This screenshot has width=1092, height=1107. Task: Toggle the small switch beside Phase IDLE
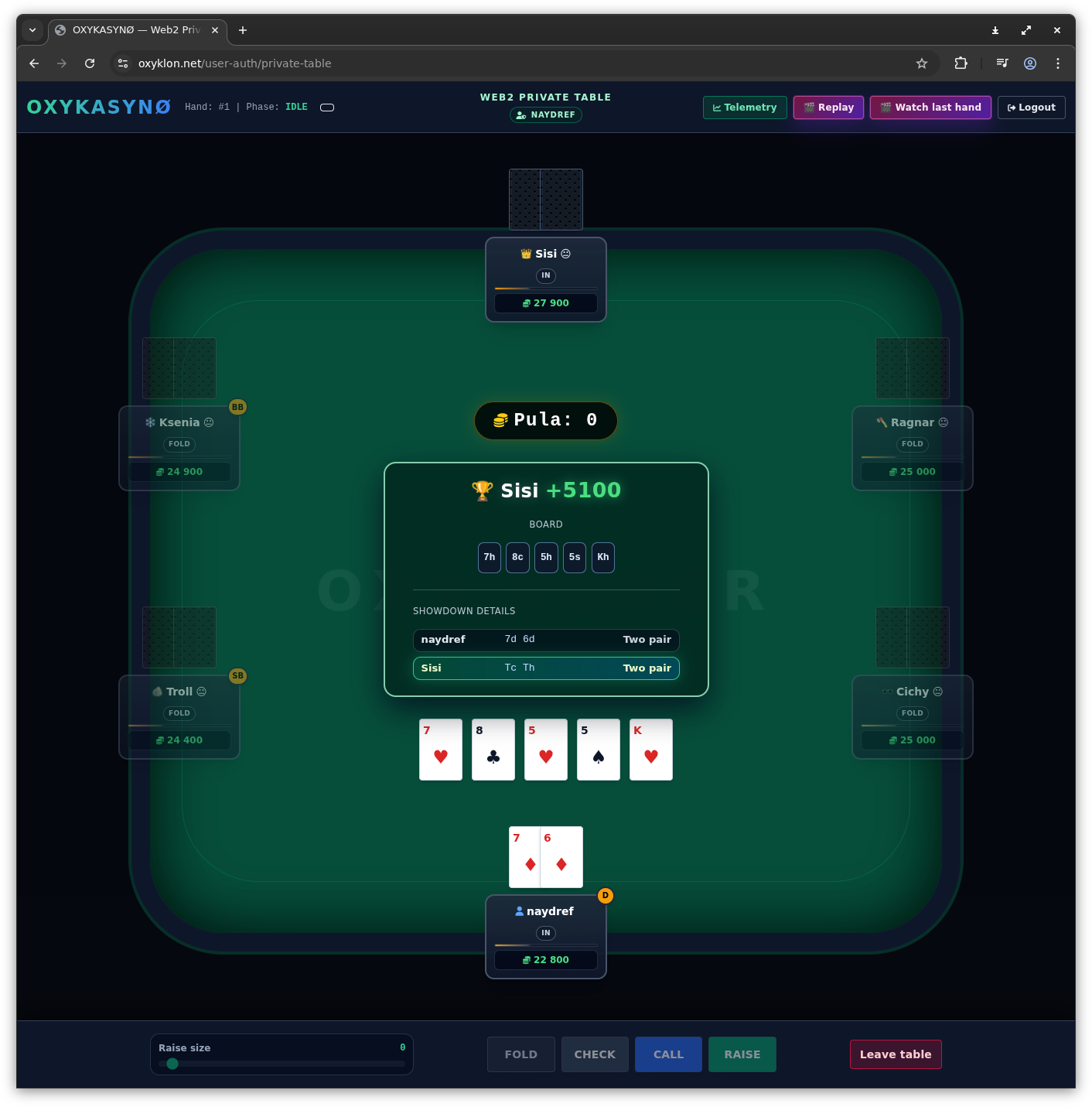[x=327, y=108]
